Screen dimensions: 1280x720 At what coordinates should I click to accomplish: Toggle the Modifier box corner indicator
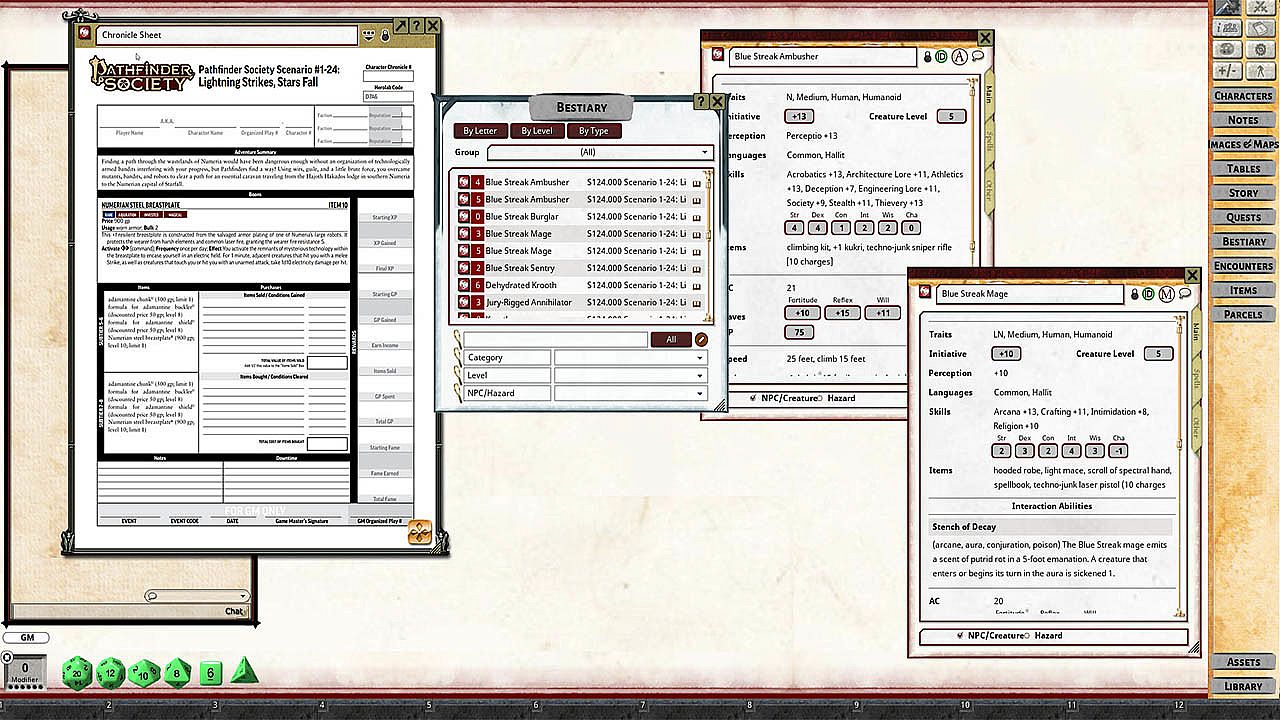(7, 657)
